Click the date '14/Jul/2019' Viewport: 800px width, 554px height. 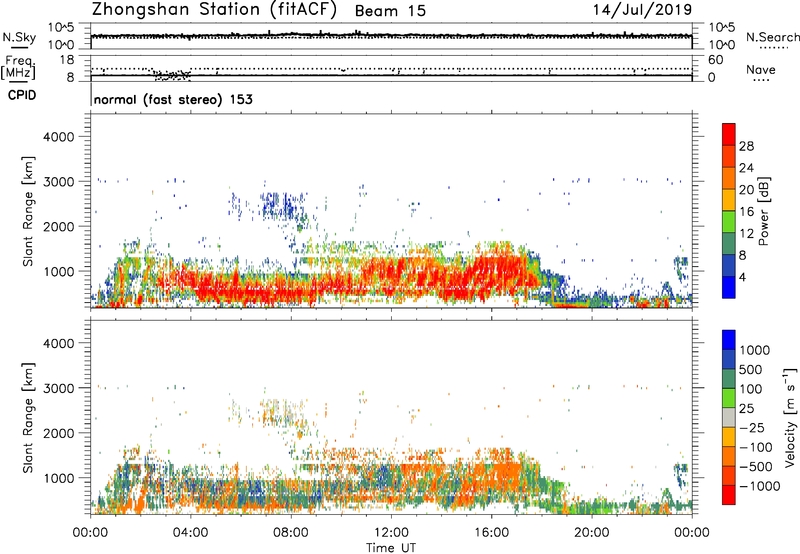(x=642, y=10)
